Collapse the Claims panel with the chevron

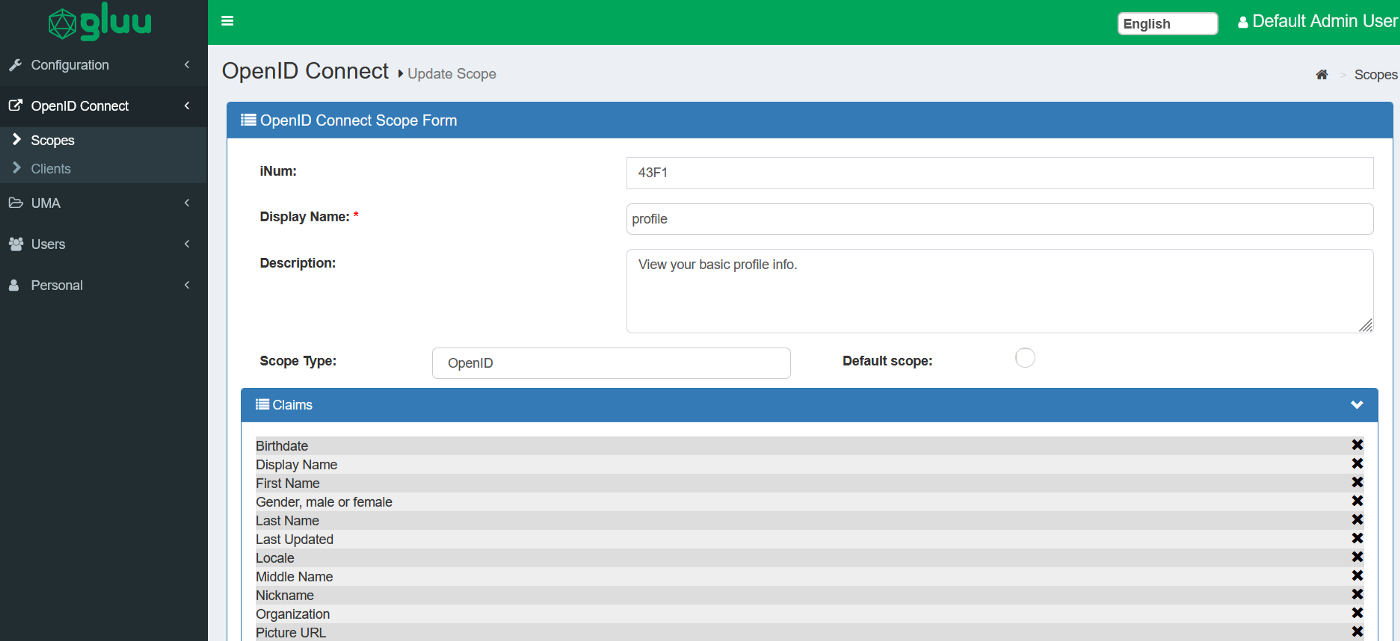click(x=1357, y=405)
